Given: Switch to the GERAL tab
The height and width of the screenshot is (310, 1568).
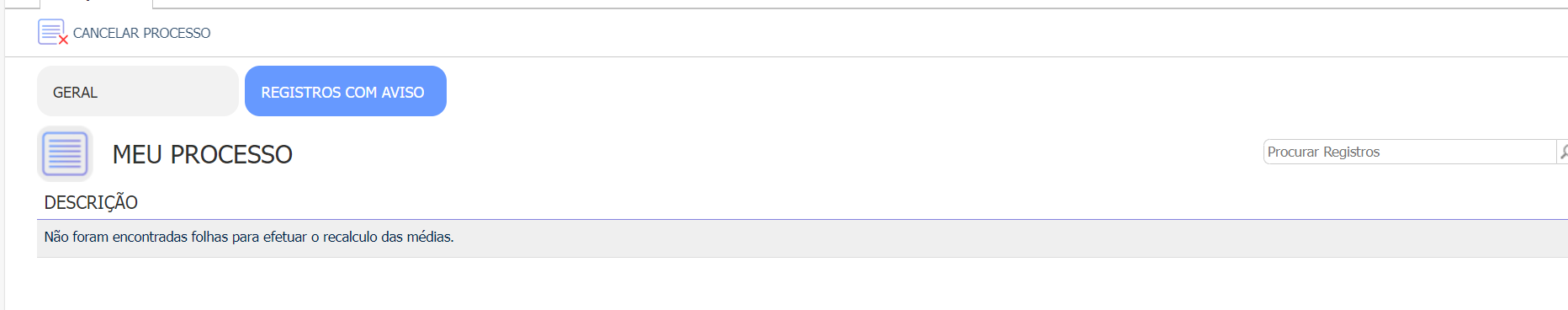Looking at the screenshot, I should 138,91.
